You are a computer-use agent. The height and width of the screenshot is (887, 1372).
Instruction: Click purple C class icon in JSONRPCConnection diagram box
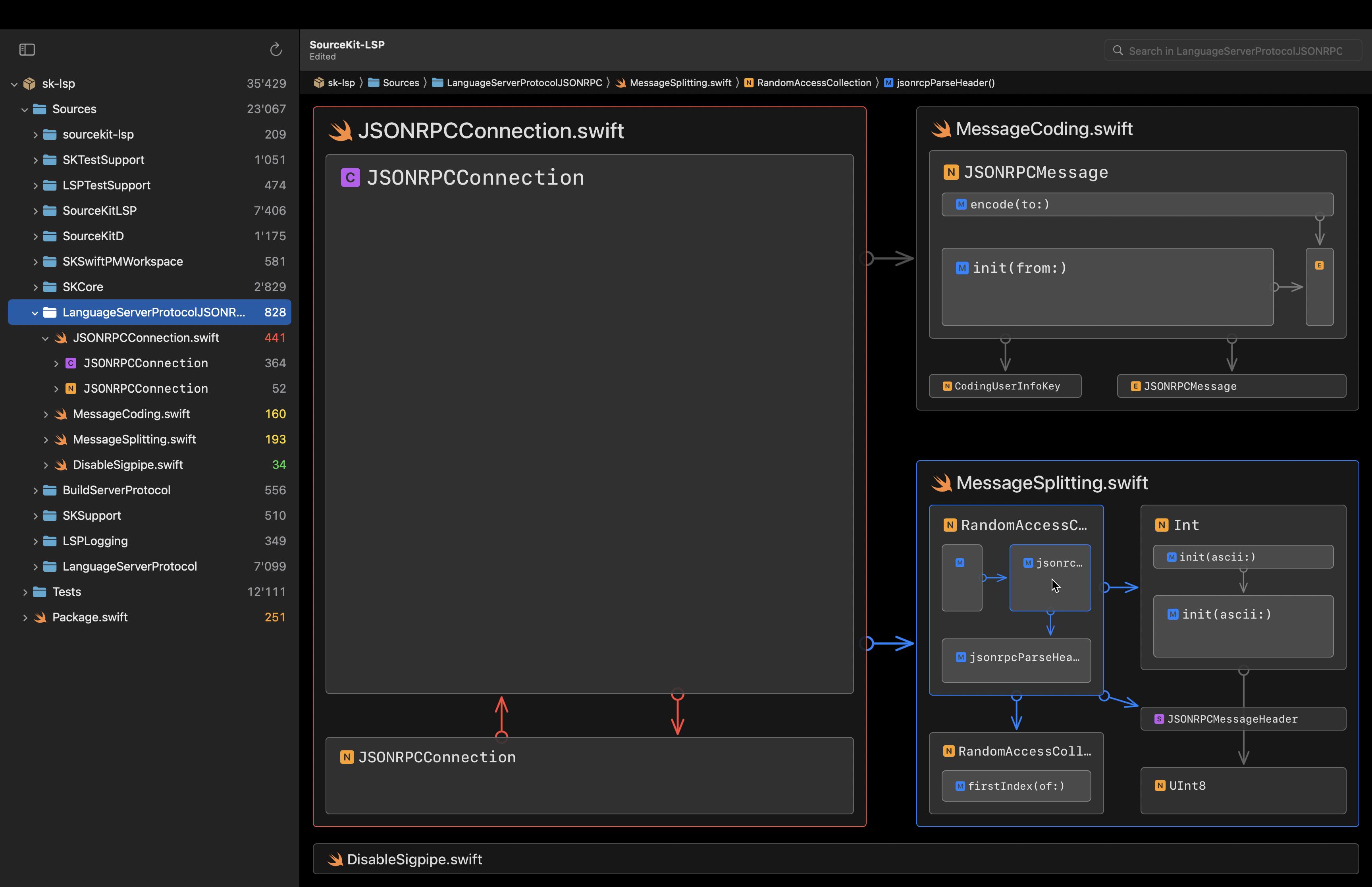coord(350,177)
